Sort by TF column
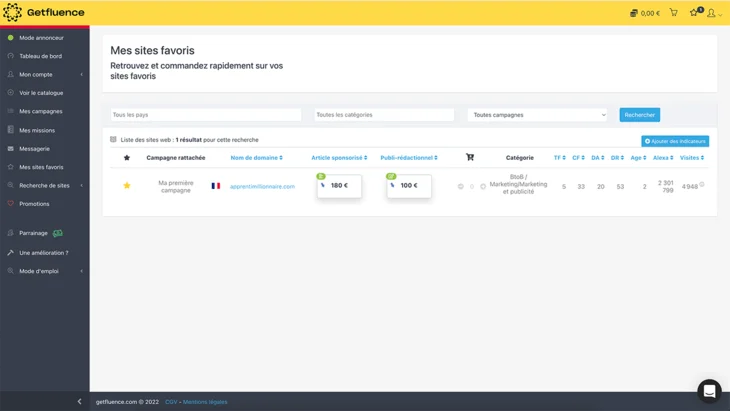Screen dimensions: 730x411 click(560, 158)
